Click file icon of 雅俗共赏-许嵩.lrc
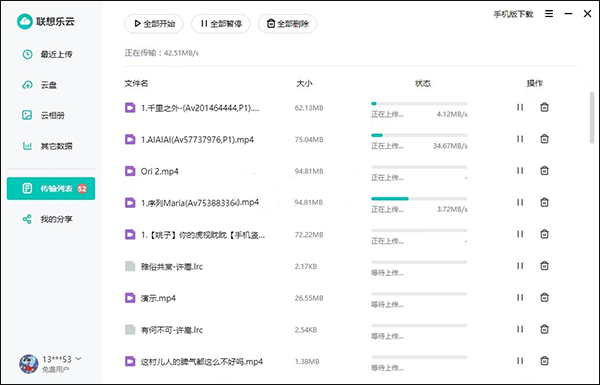Screen dimensions: 600x385 click(130, 266)
